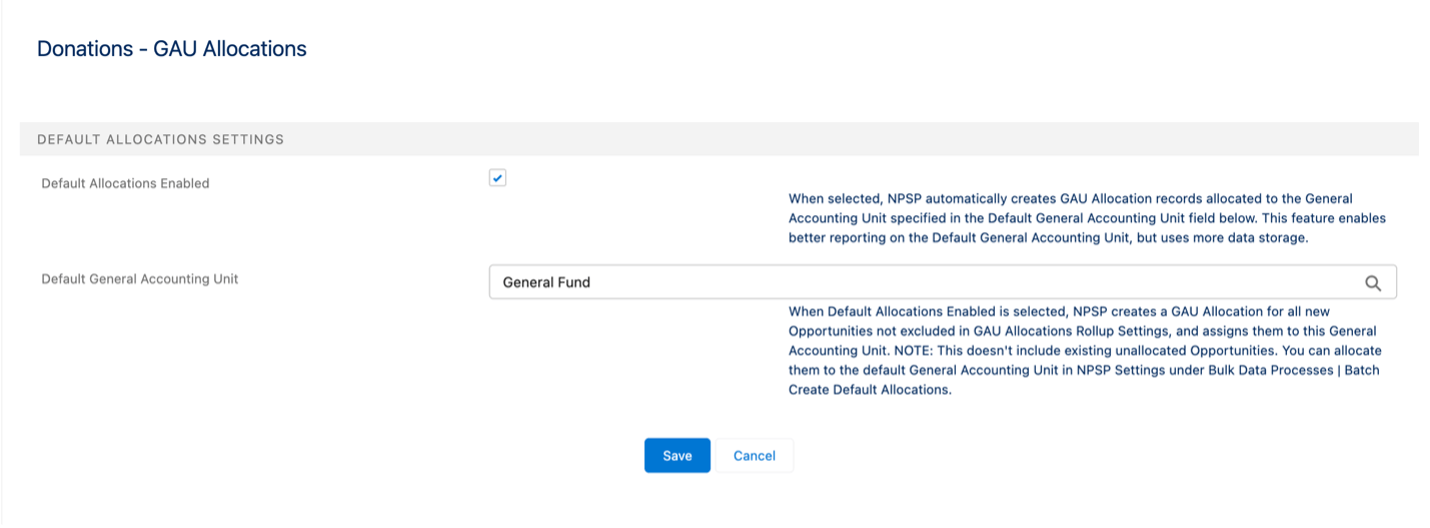
Task: Click the 'GAU Allocation records' phrase
Action: pos(1133,199)
